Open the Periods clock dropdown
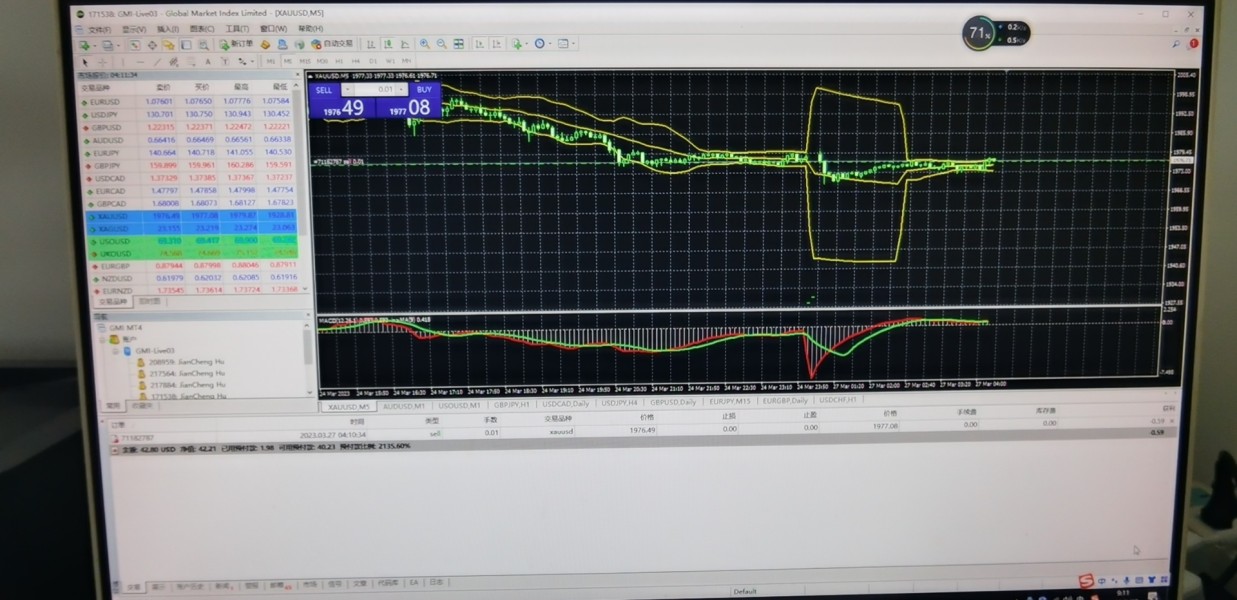1237x600 pixels. tap(541, 44)
